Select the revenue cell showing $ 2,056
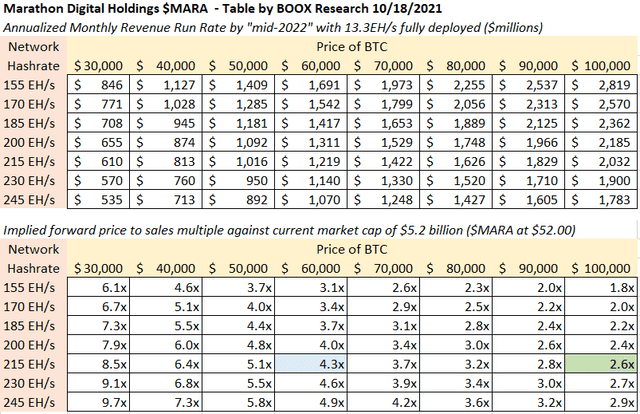The width and height of the screenshot is (640, 414). tap(456, 104)
